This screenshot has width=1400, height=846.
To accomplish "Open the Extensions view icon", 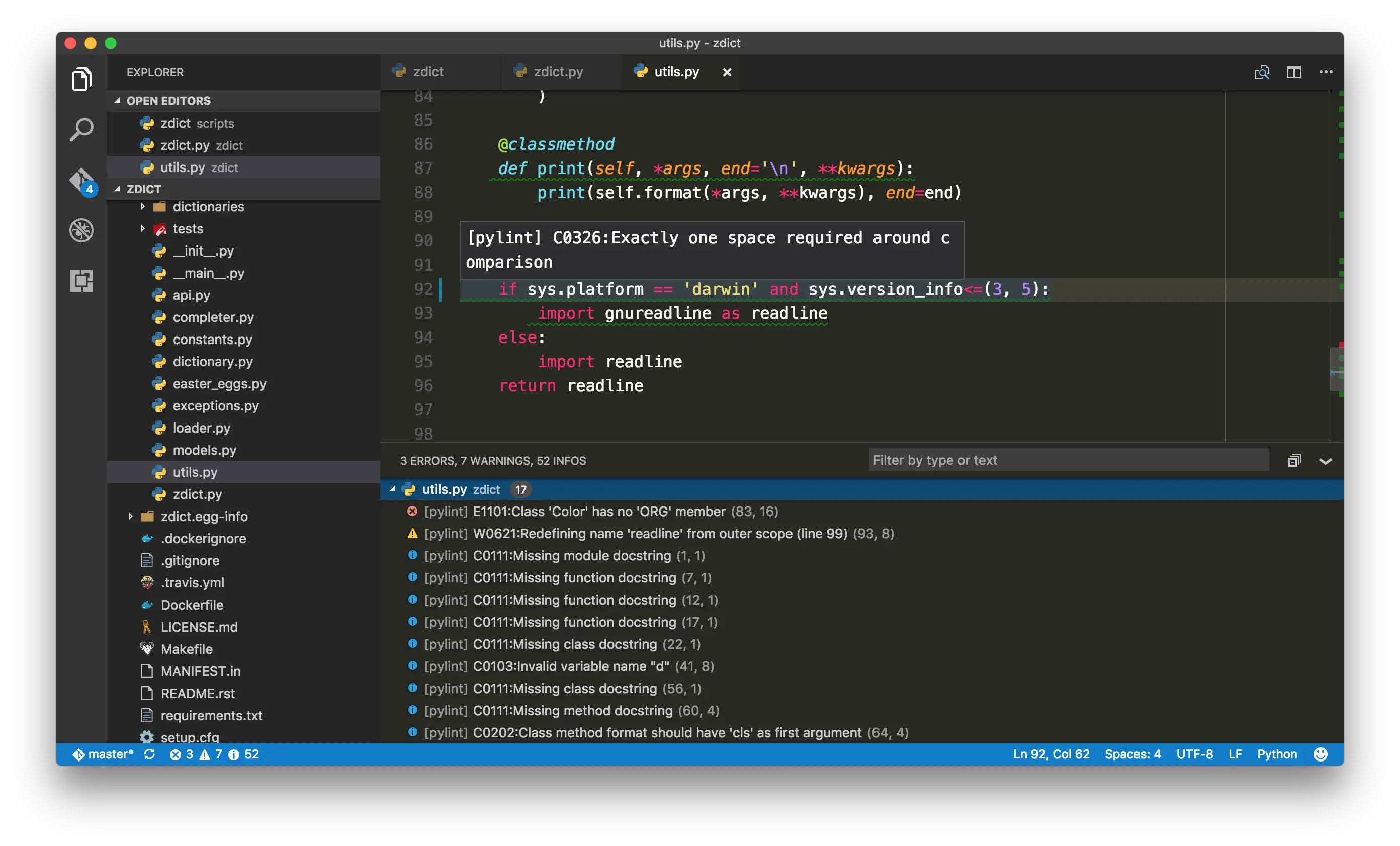I will click(81, 280).
